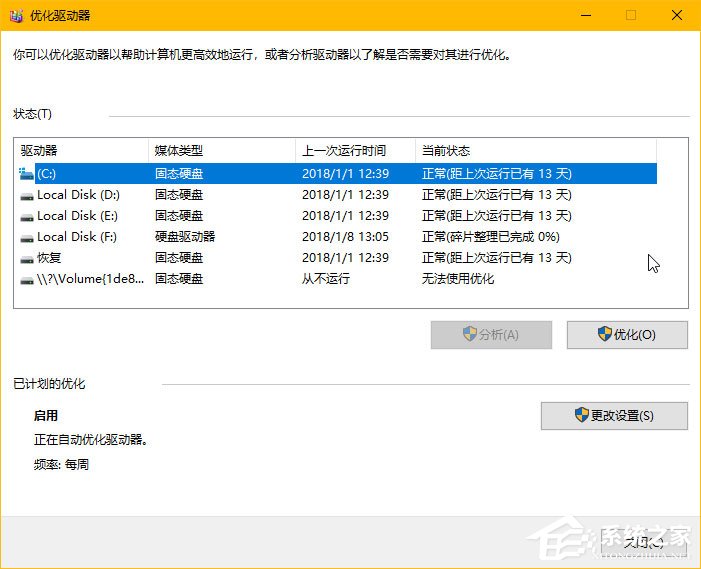Select the 恢复 volume label
The width and height of the screenshot is (701, 569).
(49, 258)
